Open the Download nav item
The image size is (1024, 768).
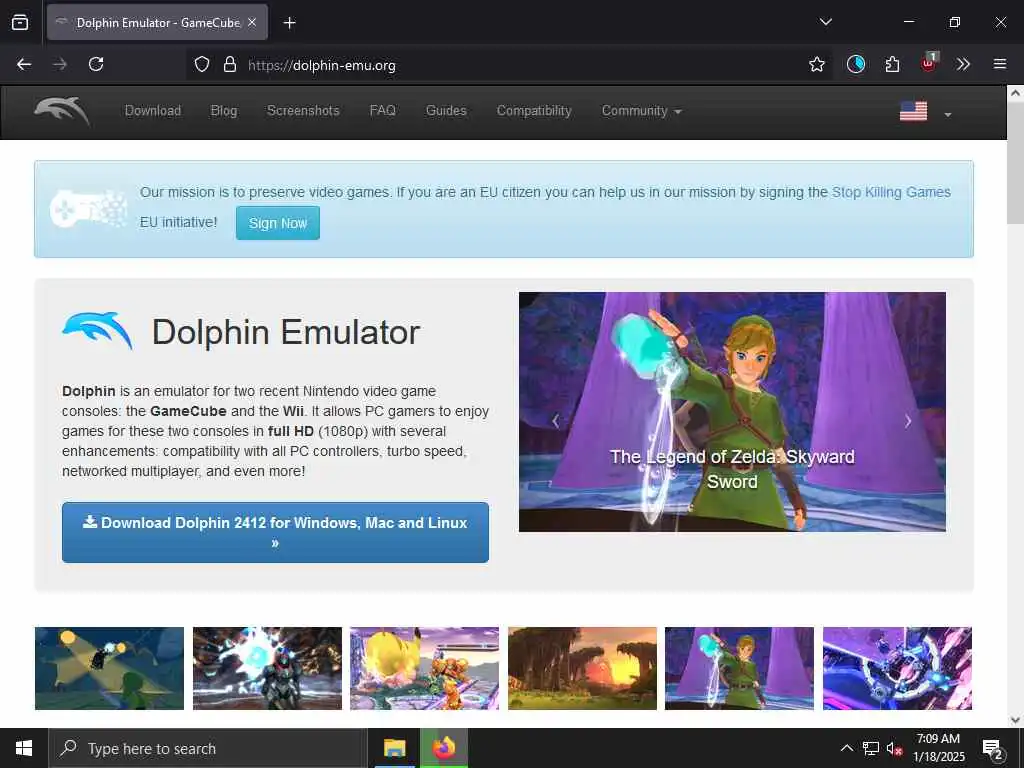(153, 111)
